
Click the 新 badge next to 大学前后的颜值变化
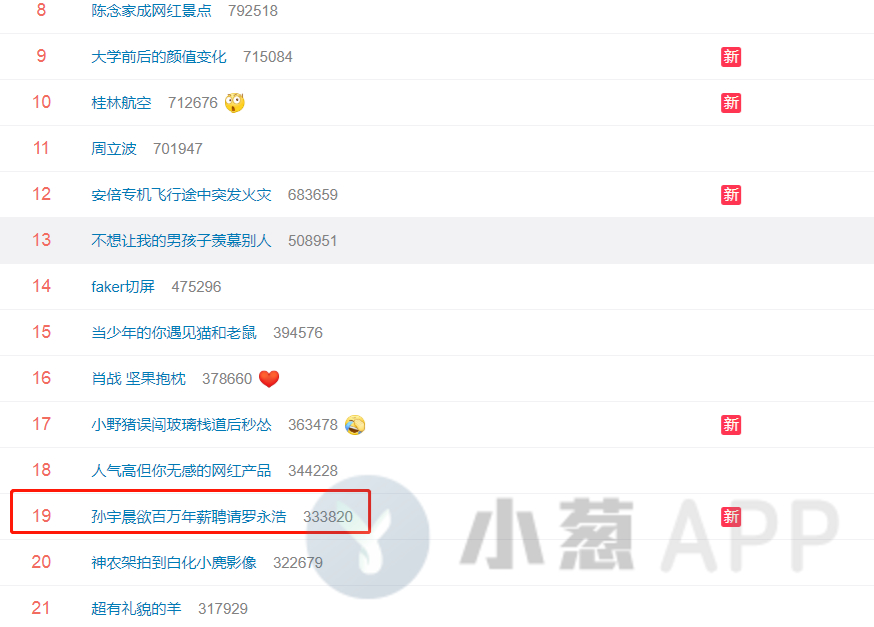pos(731,57)
